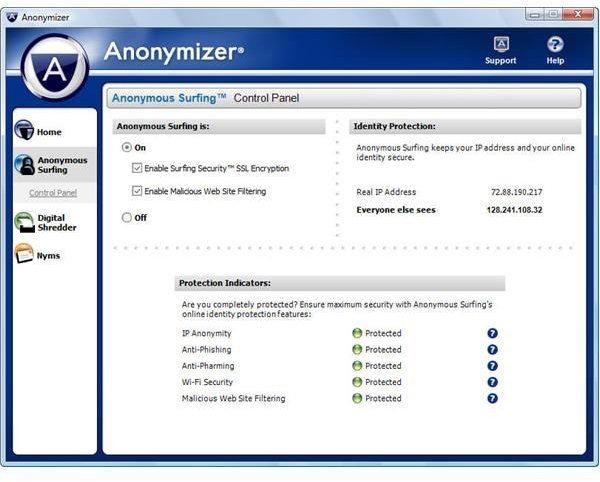Minimize the Anonymizer window
This screenshot has height=482, width=600.
tap(535, 15)
